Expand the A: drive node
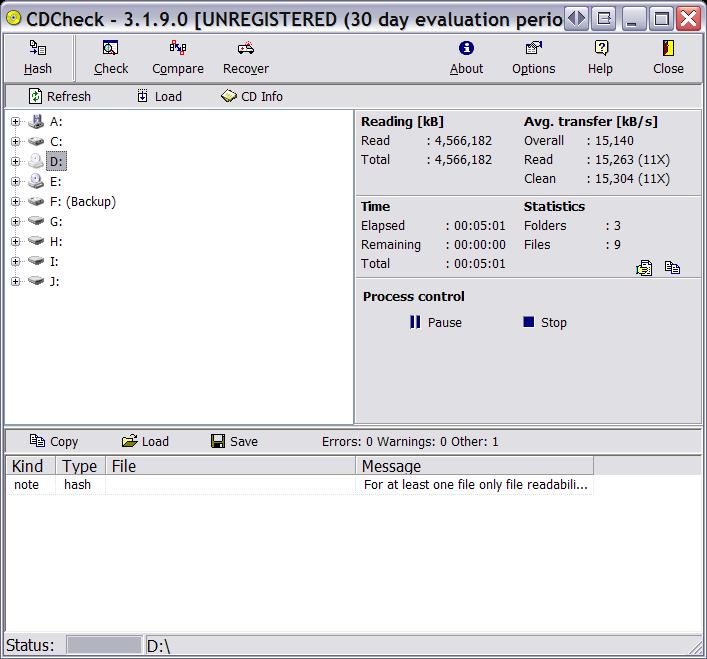This screenshot has width=707, height=659. click(x=15, y=122)
